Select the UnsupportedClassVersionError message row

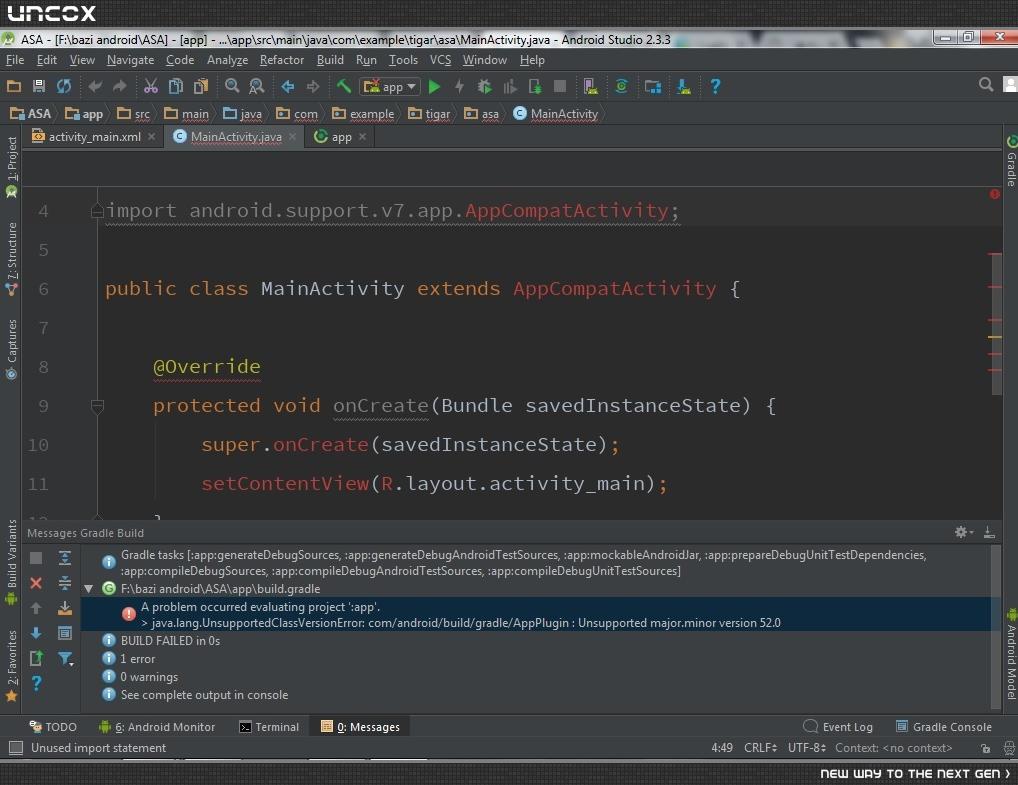click(x=536, y=614)
